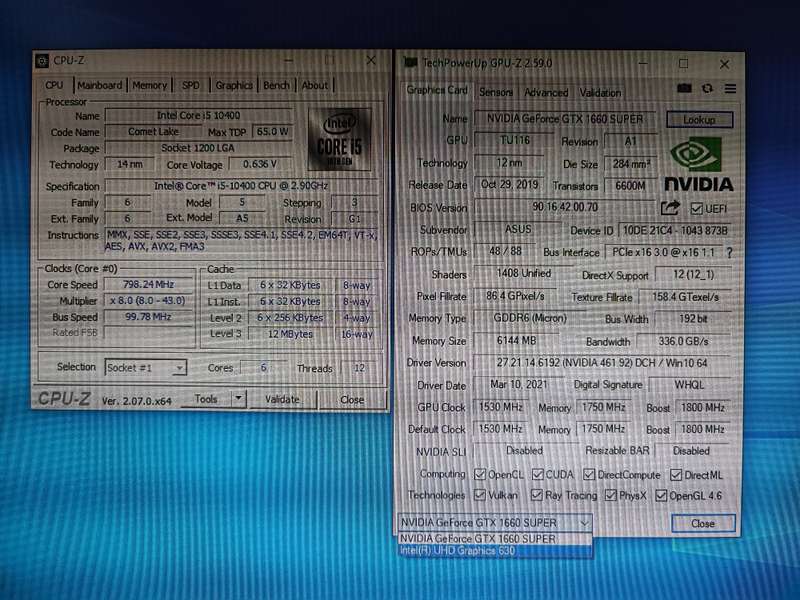Screen dimensions: 800x600
Task: Click the NVIDIA logo in GPU-Z
Action: (x=698, y=164)
